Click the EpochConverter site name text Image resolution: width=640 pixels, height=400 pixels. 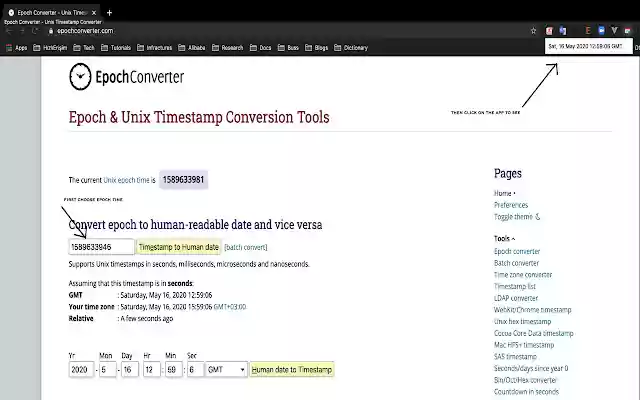coord(140,77)
